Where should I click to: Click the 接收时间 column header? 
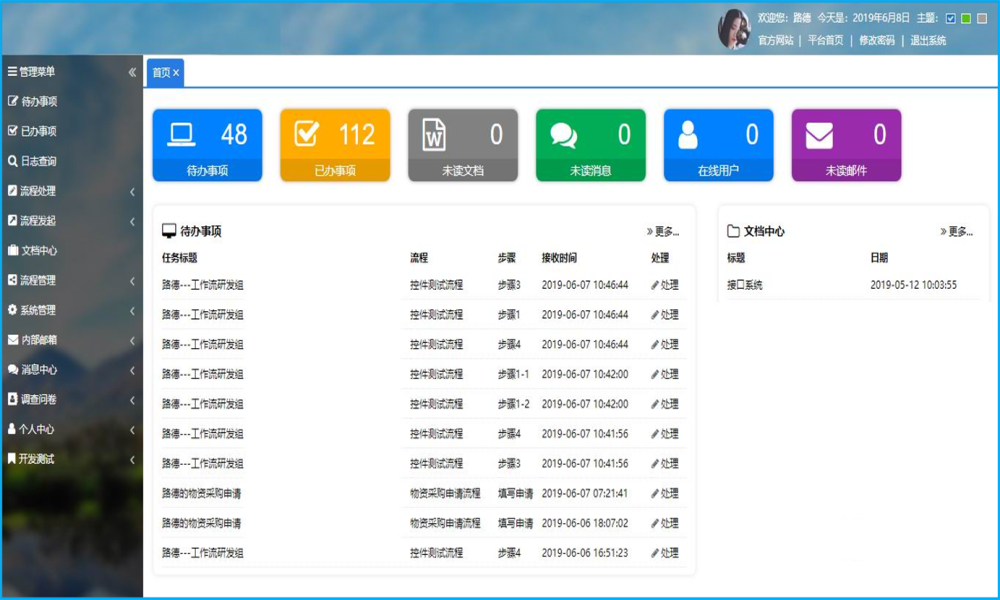(x=559, y=258)
